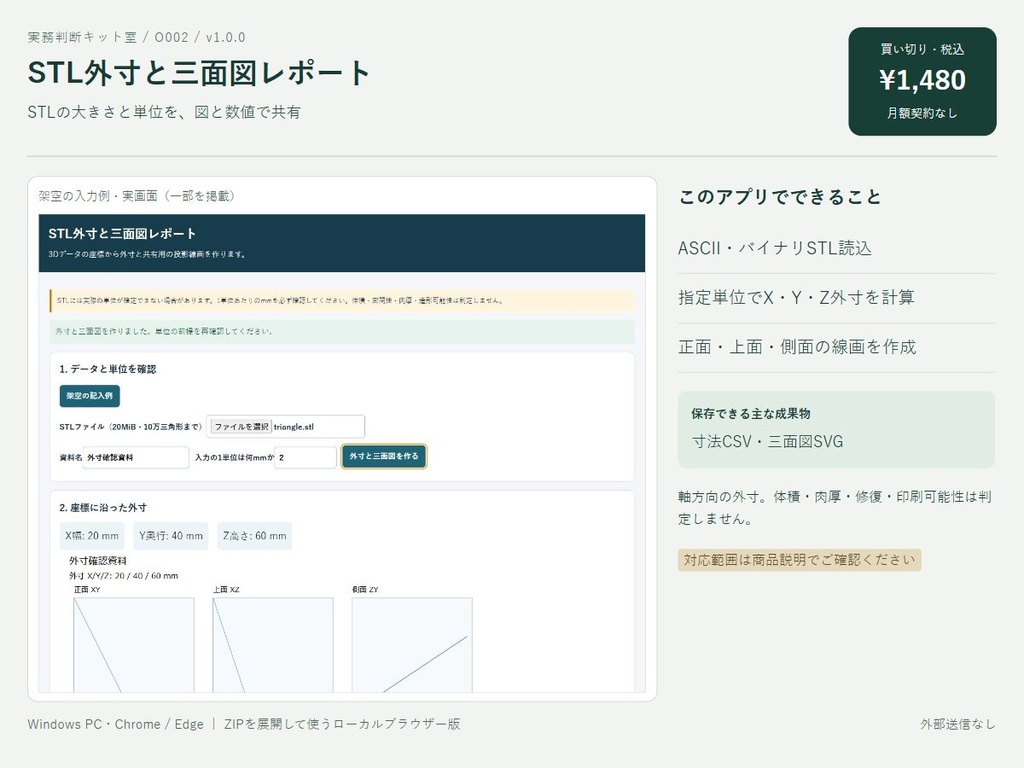This screenshot has height=768, width=1024.
Task: Click 正面・上面・側面の線画を作成 feature line
Action: (x=797, y=347)
